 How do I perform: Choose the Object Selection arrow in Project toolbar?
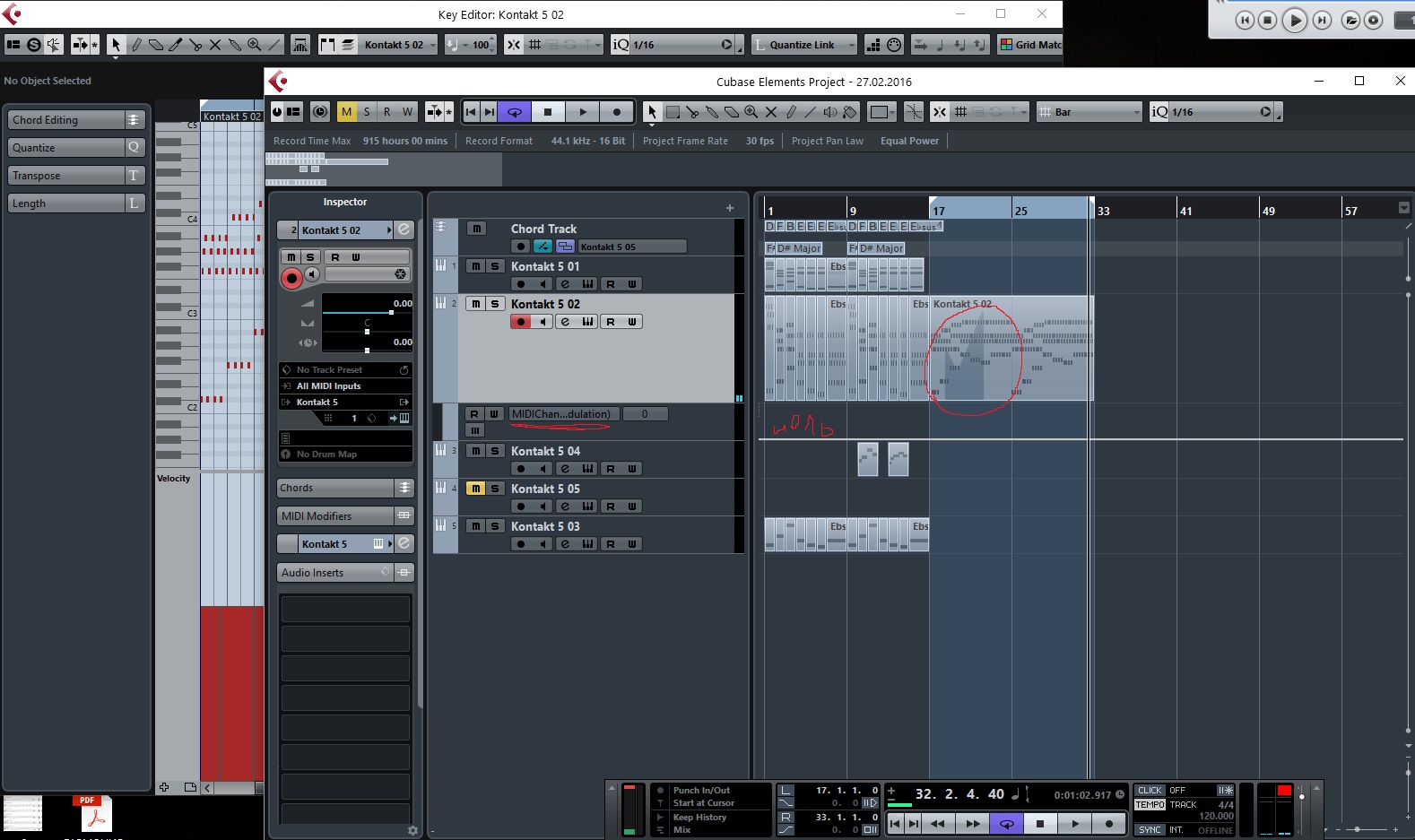652,112
